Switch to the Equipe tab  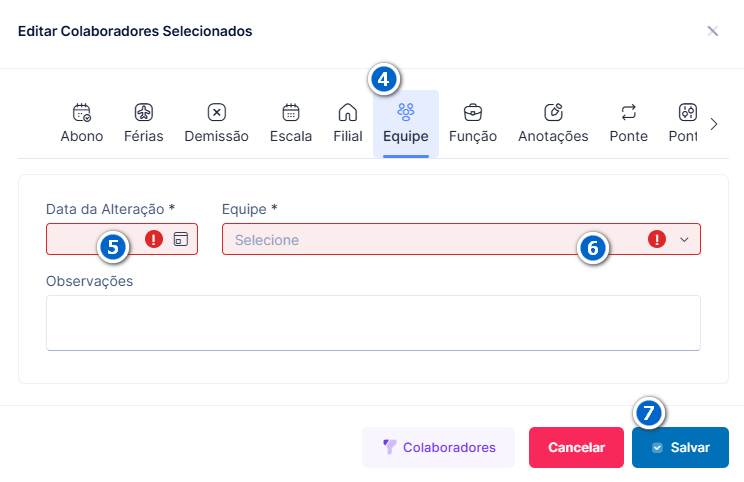coord(406,124)
